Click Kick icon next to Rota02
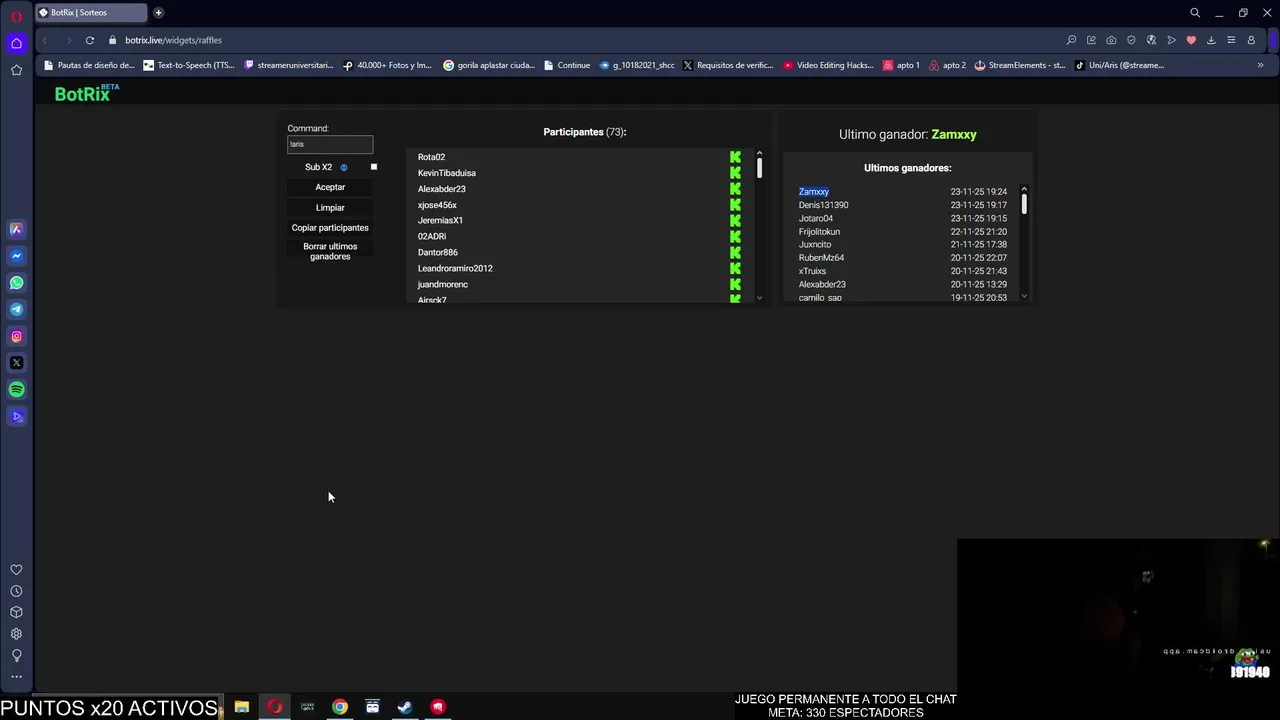Screen dimensions: 1280x720 735,157
